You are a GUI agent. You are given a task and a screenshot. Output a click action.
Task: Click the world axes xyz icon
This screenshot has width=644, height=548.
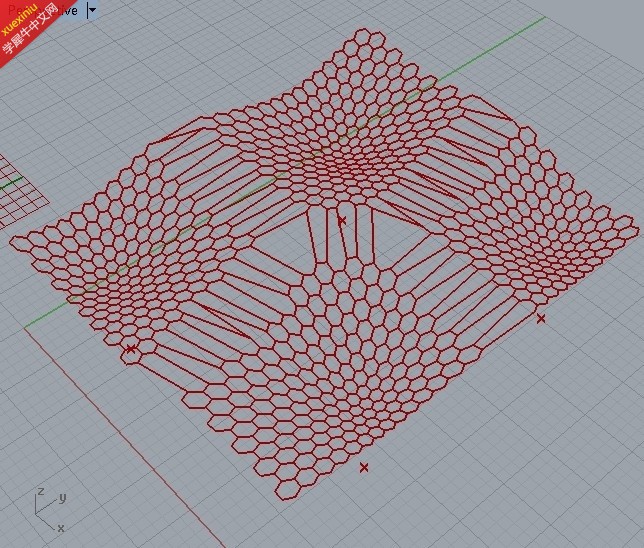click(50, 509)
